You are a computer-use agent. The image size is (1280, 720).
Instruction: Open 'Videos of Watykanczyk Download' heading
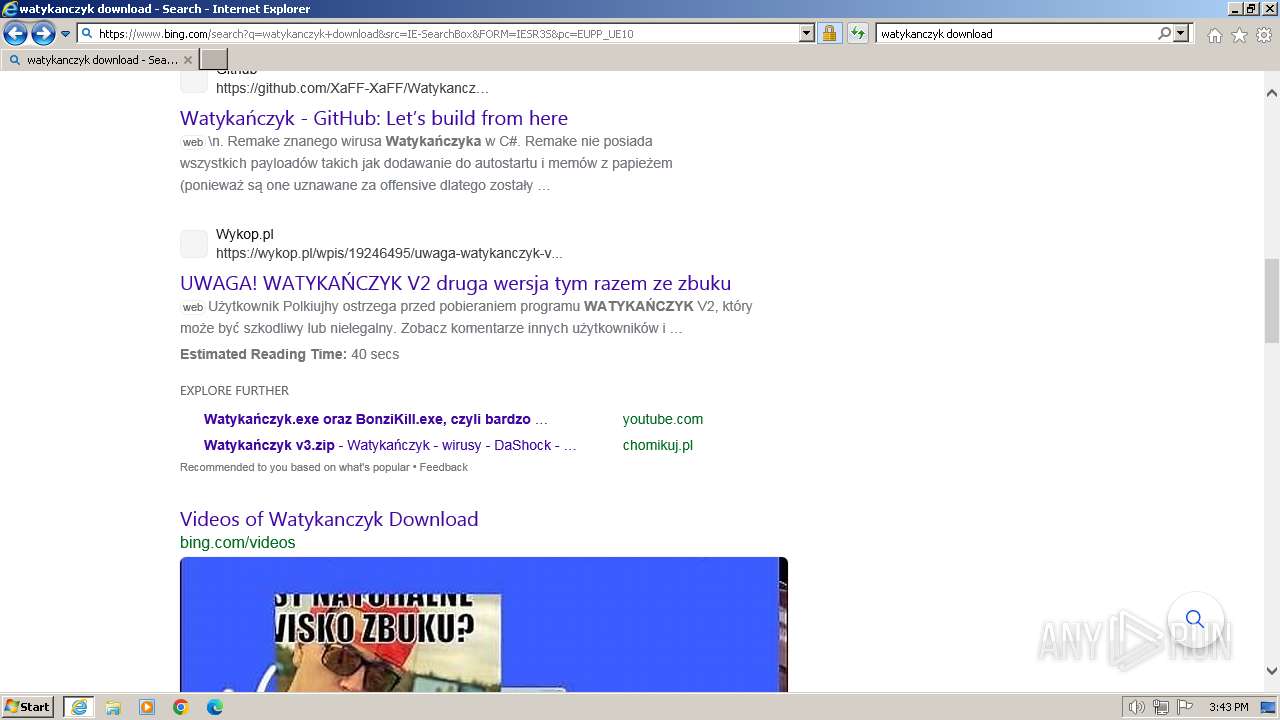(x=329, y=519)
